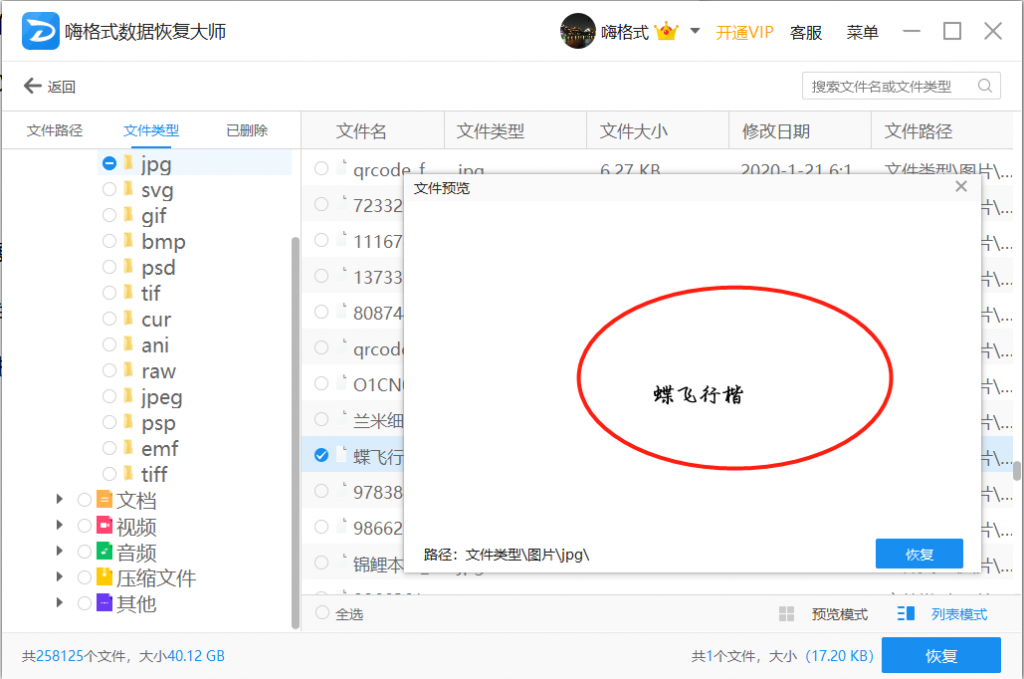1024x679 pixels.
Task: Click the 返回 back label
Action: pyautogui.click(x=61, y=87)
